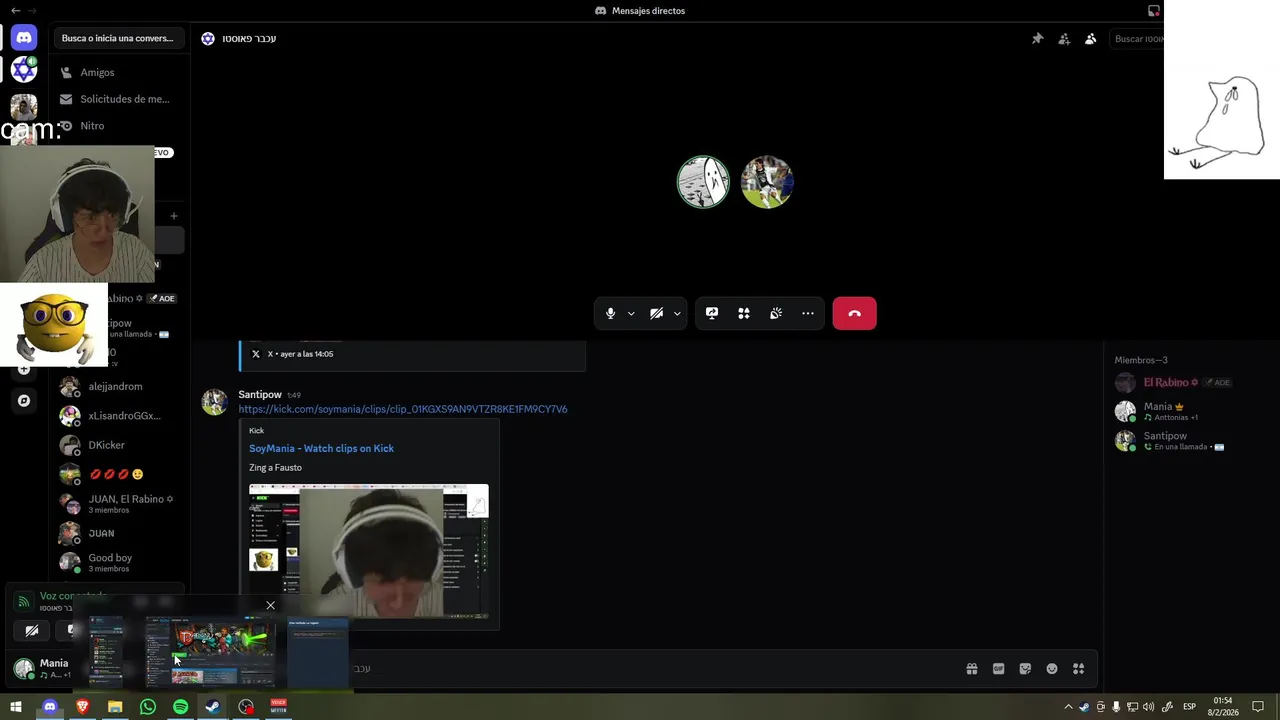This screenshot has width=1280, height=720.
Task: Toggle camera in voice connected panel
Action: [x=32, y=630]
